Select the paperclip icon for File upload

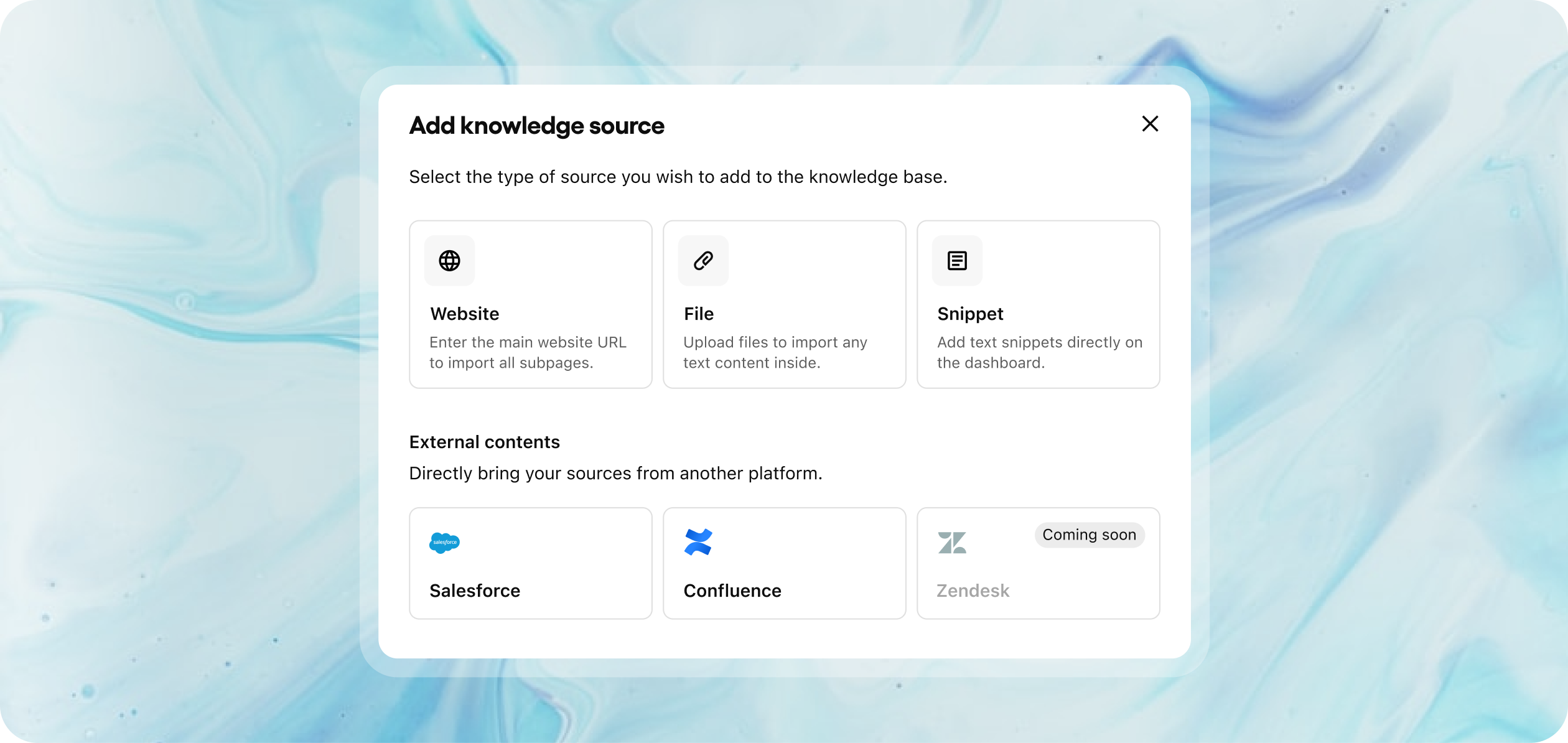(x=703, y=261)
